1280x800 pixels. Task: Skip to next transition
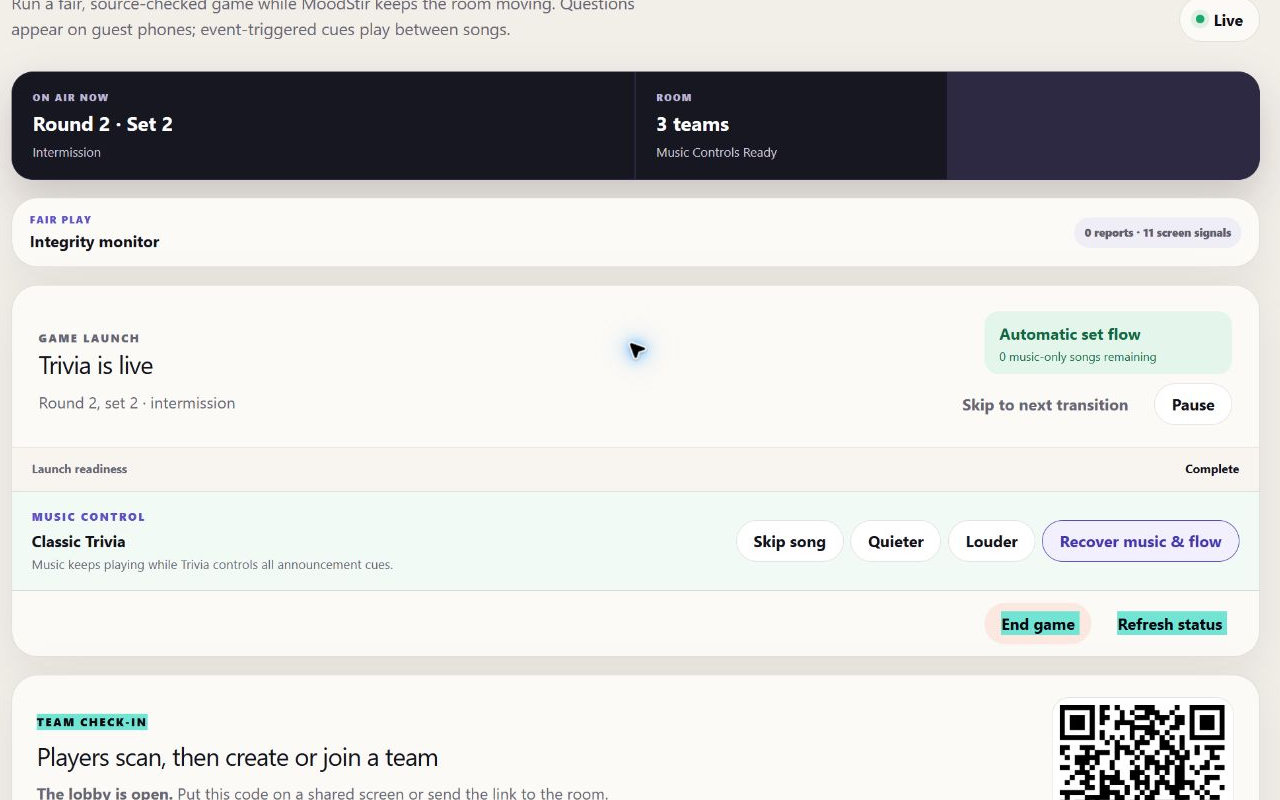point(1045,405)
